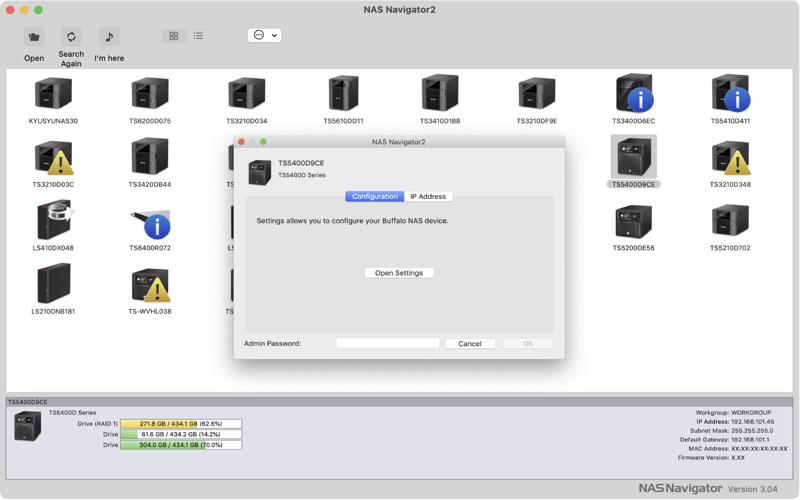Click the Search Again refresh icon
Screen dimensions: 800x500
tap(71, 37)
